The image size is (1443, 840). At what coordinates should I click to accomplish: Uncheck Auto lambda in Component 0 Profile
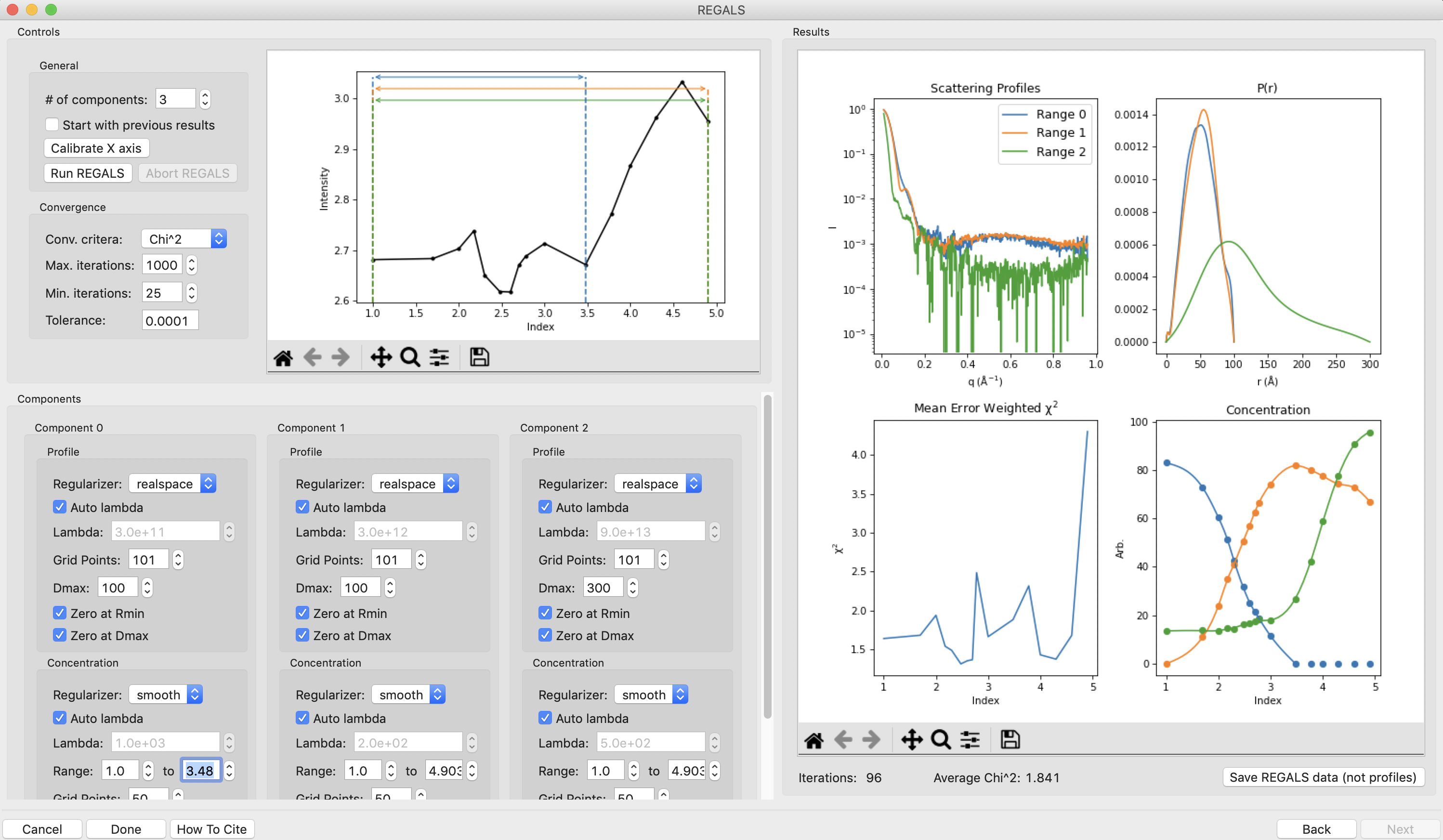point(60,507)
